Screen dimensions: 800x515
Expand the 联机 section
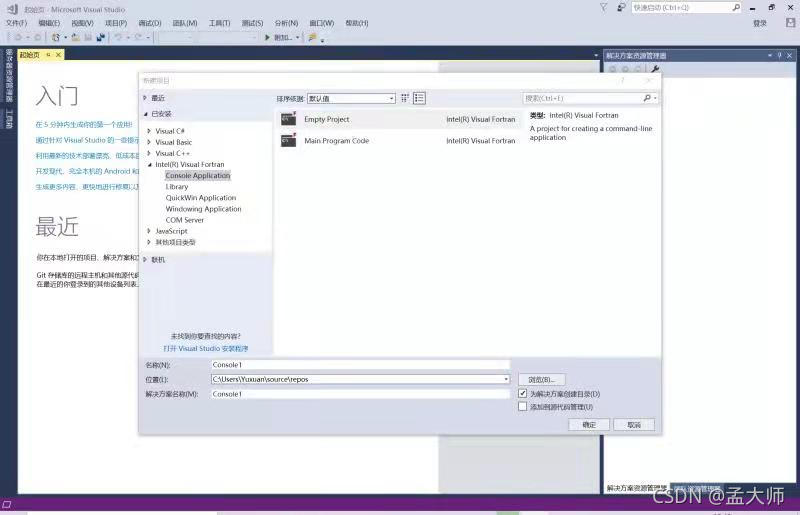point(145,259)
